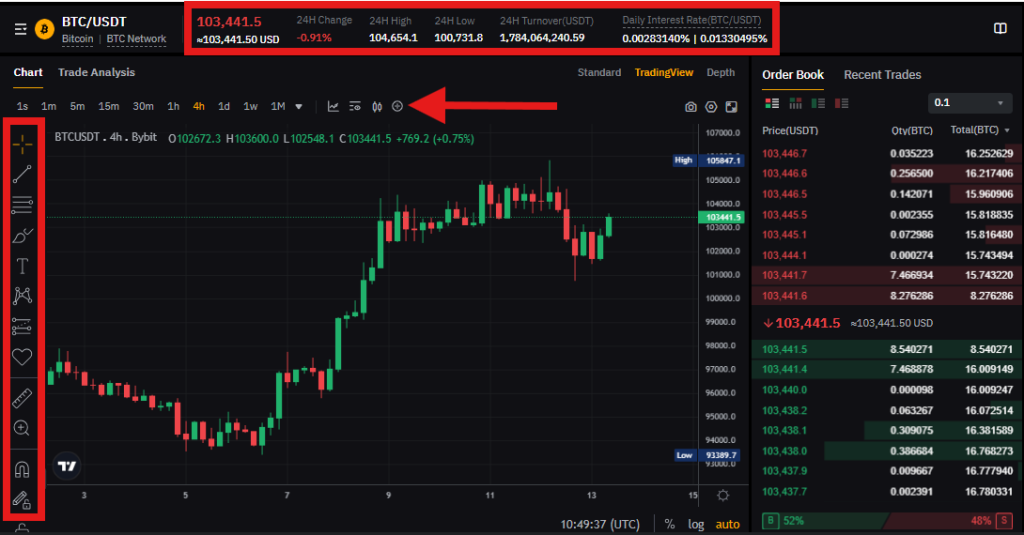Show asks only order book view
Image resolution: width=1024 pixels, height=535 pixels.
coord(842,103)
